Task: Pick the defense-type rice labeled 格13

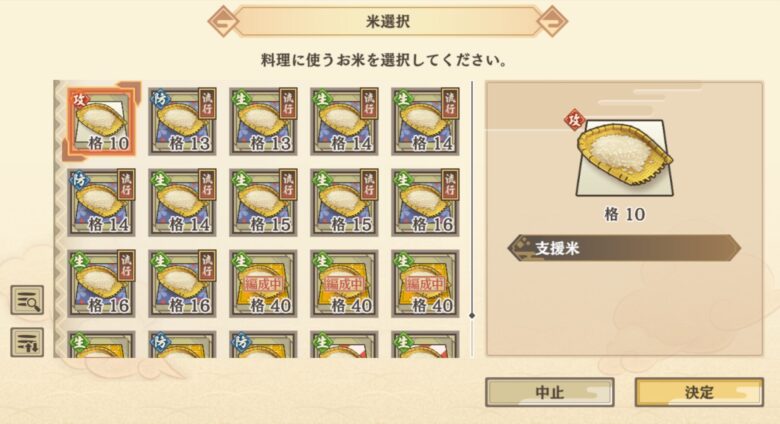Action: click(x=182, y=121)
